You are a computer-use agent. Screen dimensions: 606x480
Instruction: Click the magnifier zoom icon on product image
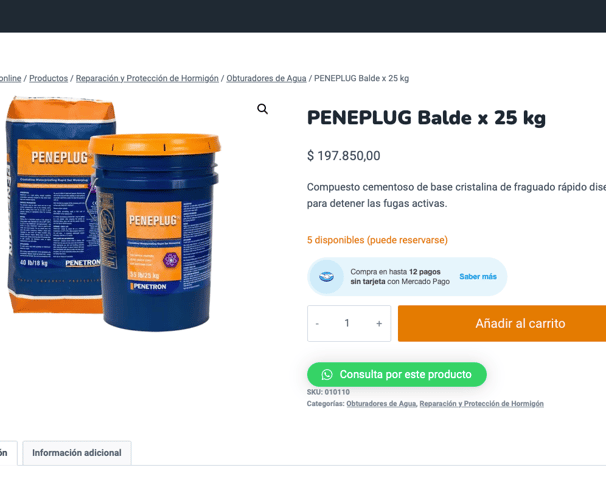(x=262, y=109)
